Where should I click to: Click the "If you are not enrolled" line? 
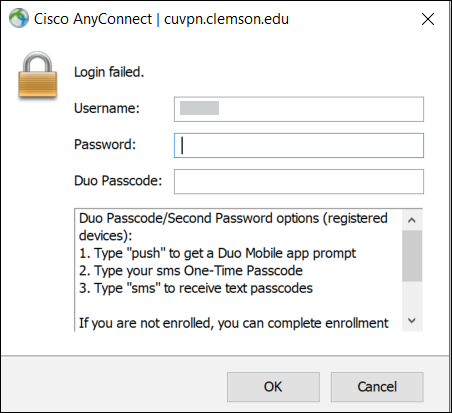click(234, 323)
